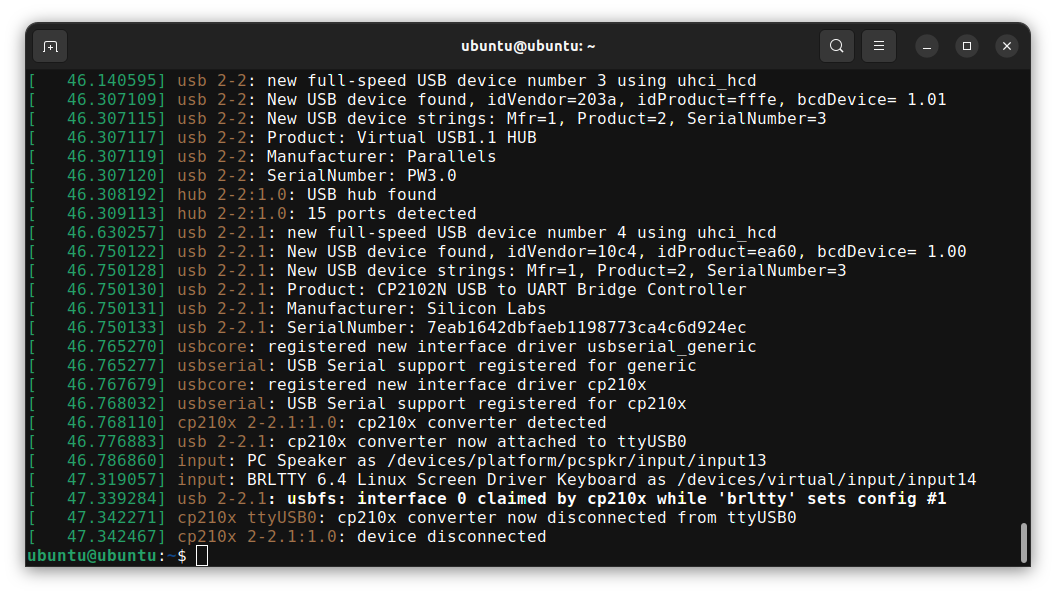Click the BRLTTY 6.4 input line
This screenshot has width=1056, height=595.
(502, 480)
